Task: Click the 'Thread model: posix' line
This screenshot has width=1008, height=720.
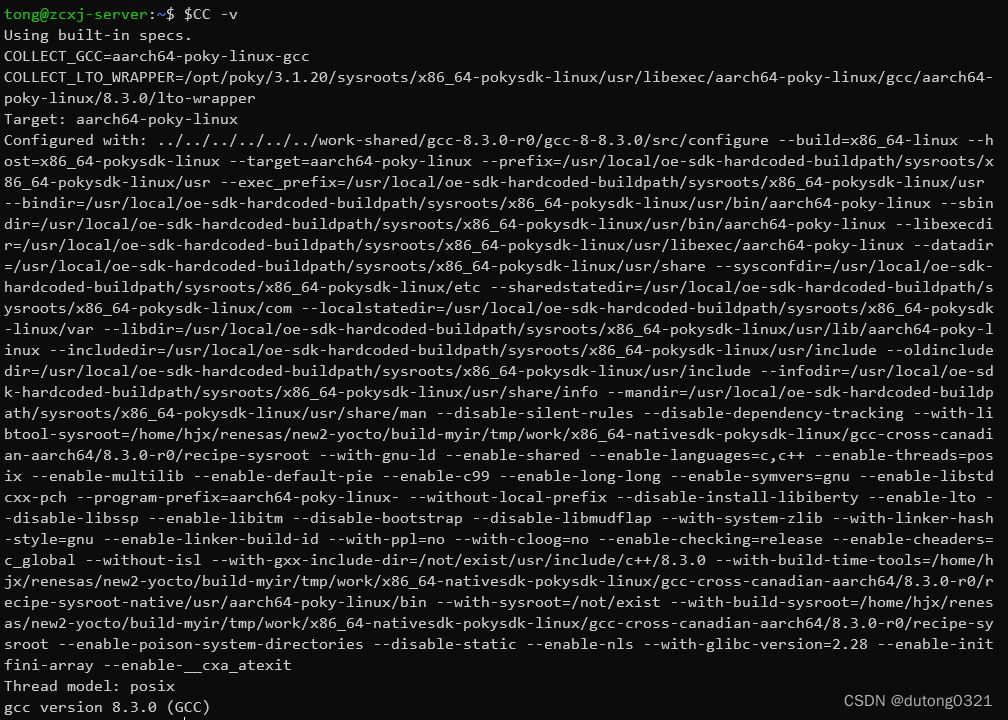Action: point(89,686)
